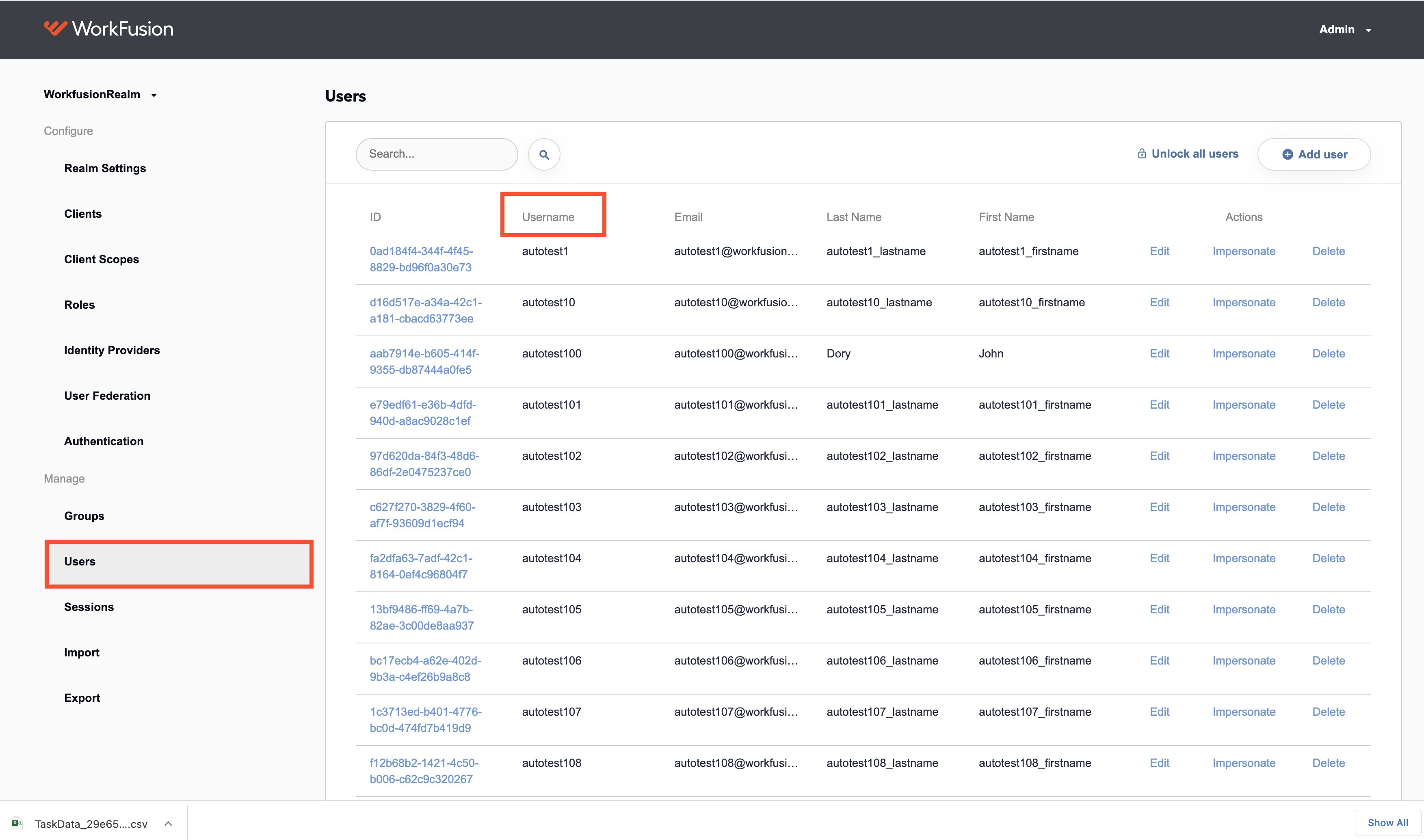Open user ID e79edf61 link
The height and width of the screenshot is (840, 1424).
pyautogui.click(x=423, y=413)
